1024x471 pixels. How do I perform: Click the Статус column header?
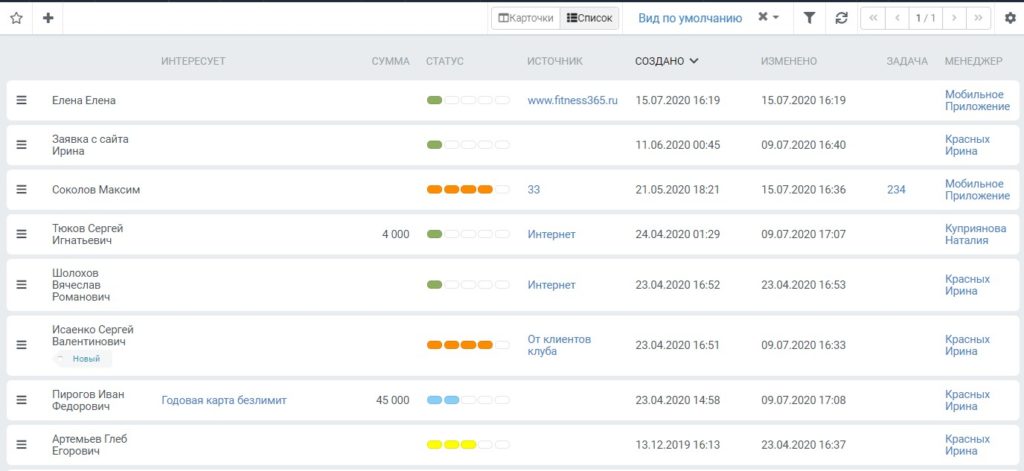click(445, 61)
